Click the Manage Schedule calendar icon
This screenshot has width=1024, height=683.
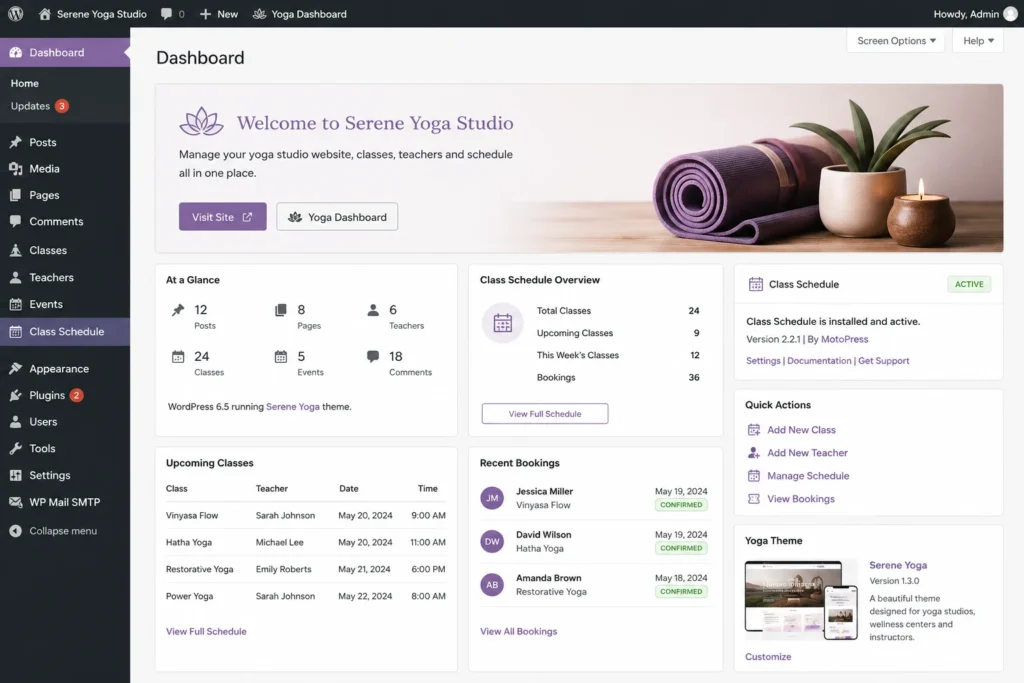(x=754, y=475)
